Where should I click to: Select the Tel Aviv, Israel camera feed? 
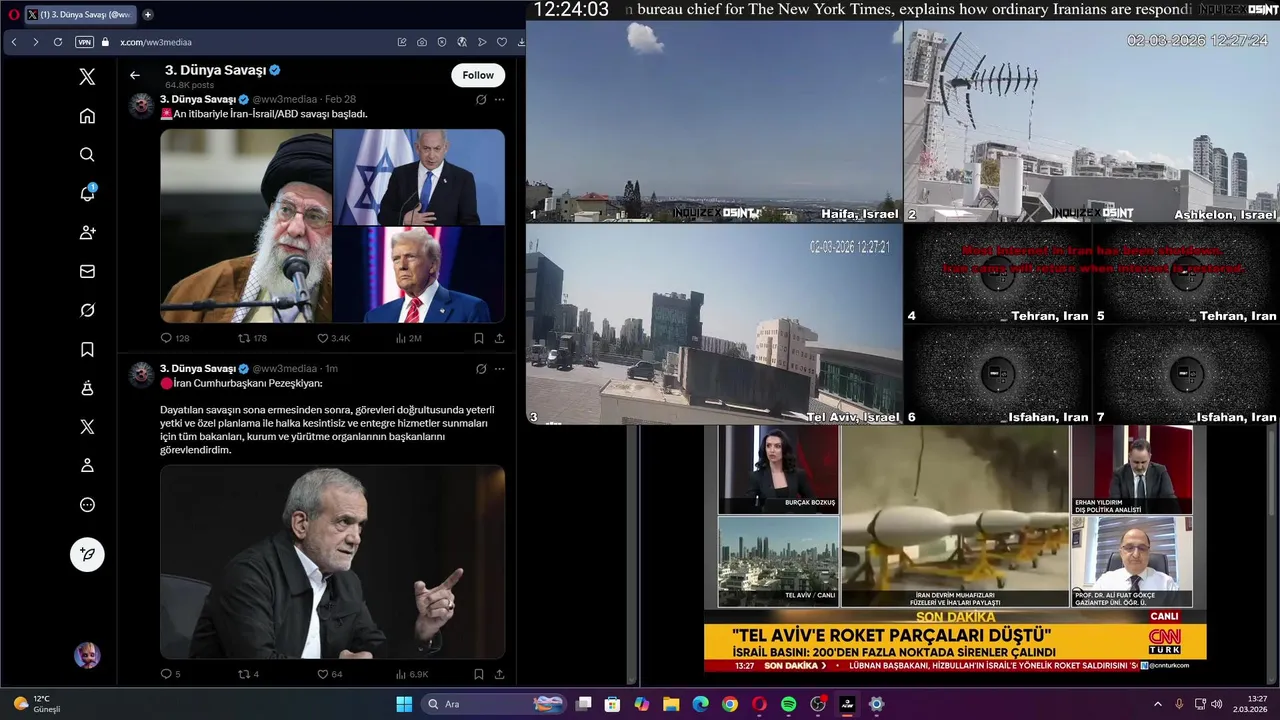pyautogui.click(x=714, y=324)
